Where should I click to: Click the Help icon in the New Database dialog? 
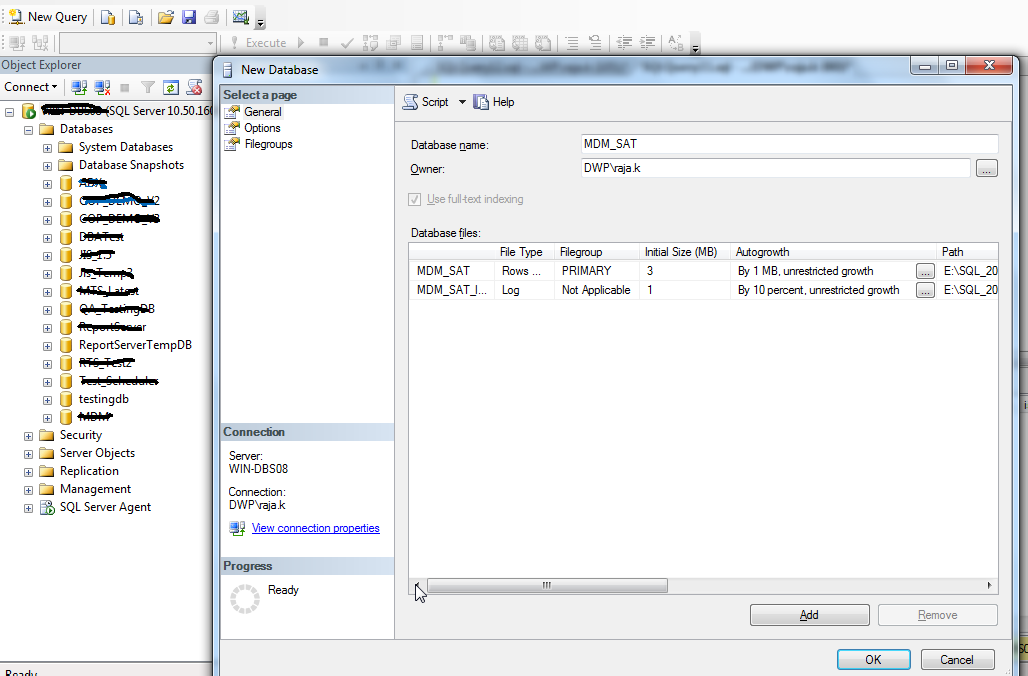pyautogui.click(x=494, y=101)
